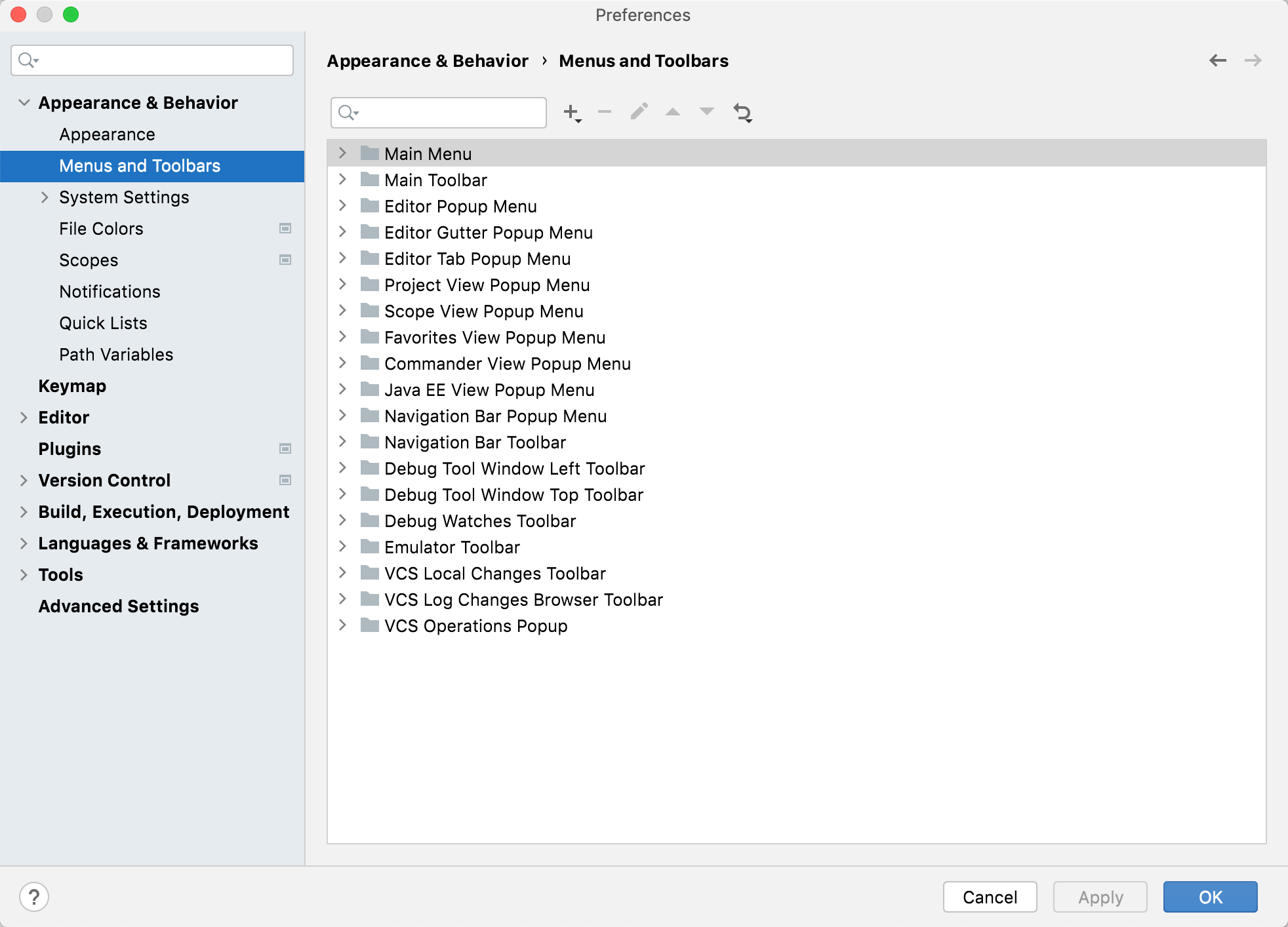
Task: Click the Move Down icon (arrow down)
Action: [x=707, y=112]
